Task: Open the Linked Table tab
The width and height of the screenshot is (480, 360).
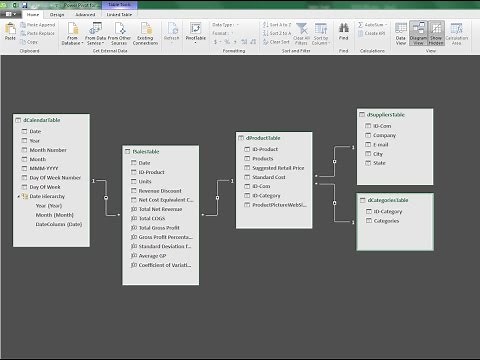Action: pos(119,15)
